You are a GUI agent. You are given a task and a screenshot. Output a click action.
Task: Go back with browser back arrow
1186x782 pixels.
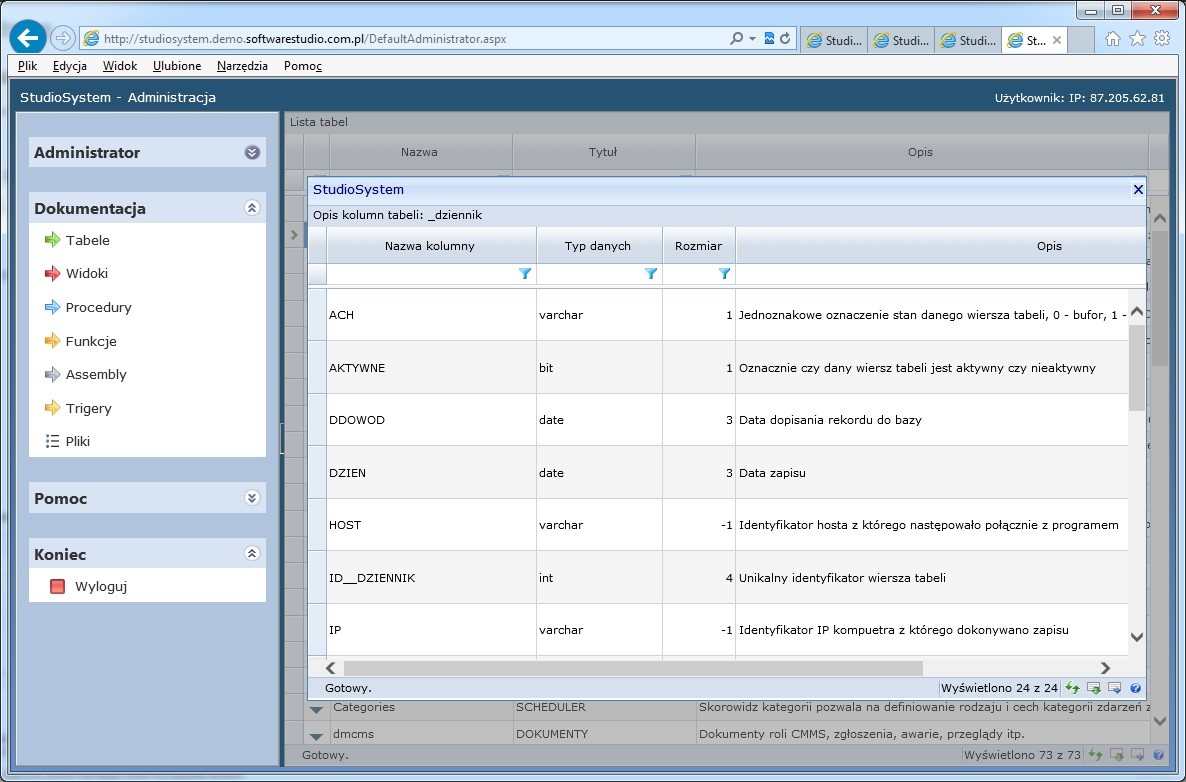(27, 37)
